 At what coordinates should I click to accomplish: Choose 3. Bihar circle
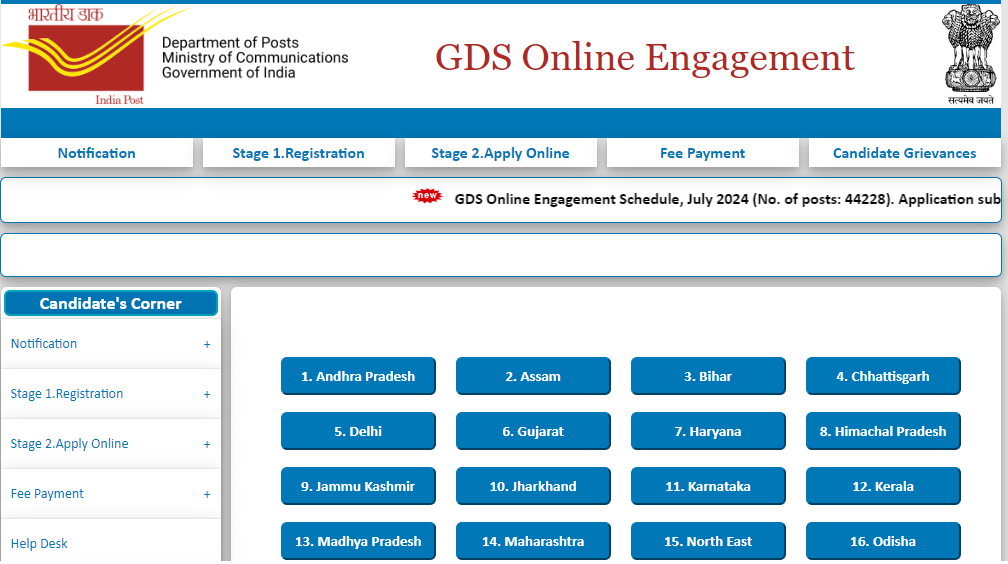[x=708, y=376]
